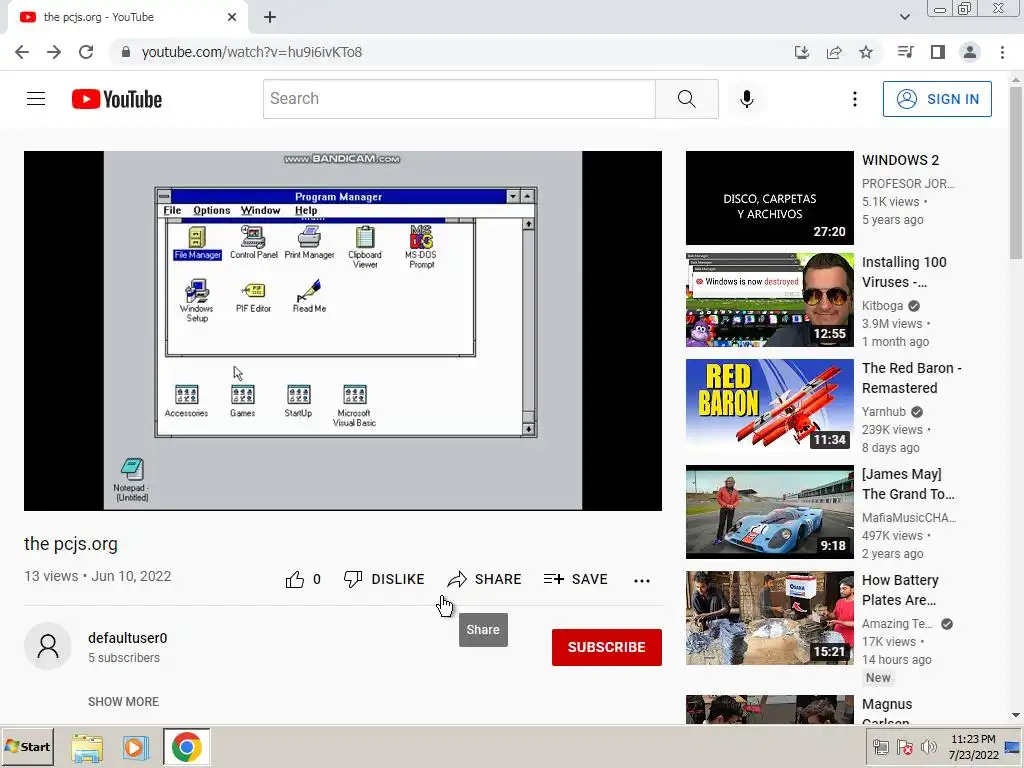Open YouTube settings three-dot menu
1024x768 pixels.
[x=854, y=99]
